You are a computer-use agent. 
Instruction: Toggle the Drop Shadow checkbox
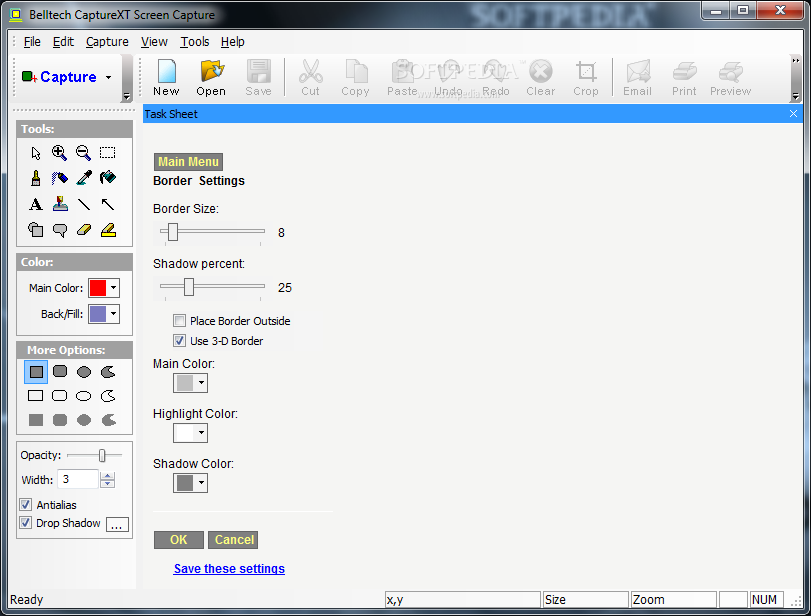tap(25, 523)
